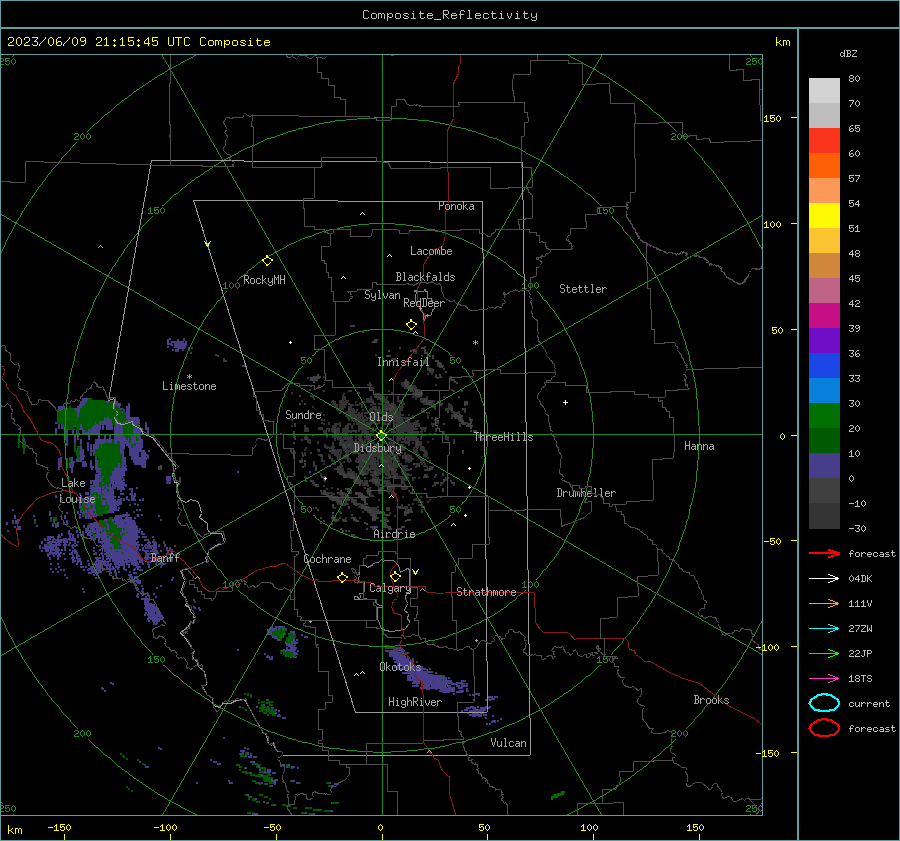Screen dimensions: 900x841
Task: Click the Blackfalds town label
Action: click(x=425, y=277)
